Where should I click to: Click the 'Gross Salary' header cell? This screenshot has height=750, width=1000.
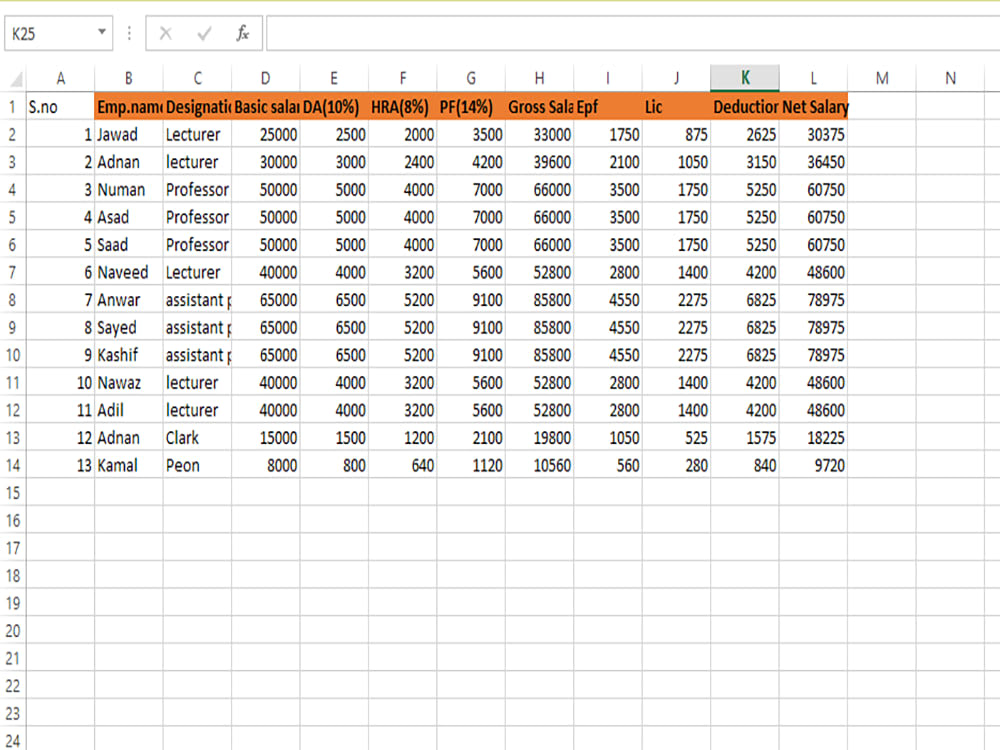(x=540, y=107)
